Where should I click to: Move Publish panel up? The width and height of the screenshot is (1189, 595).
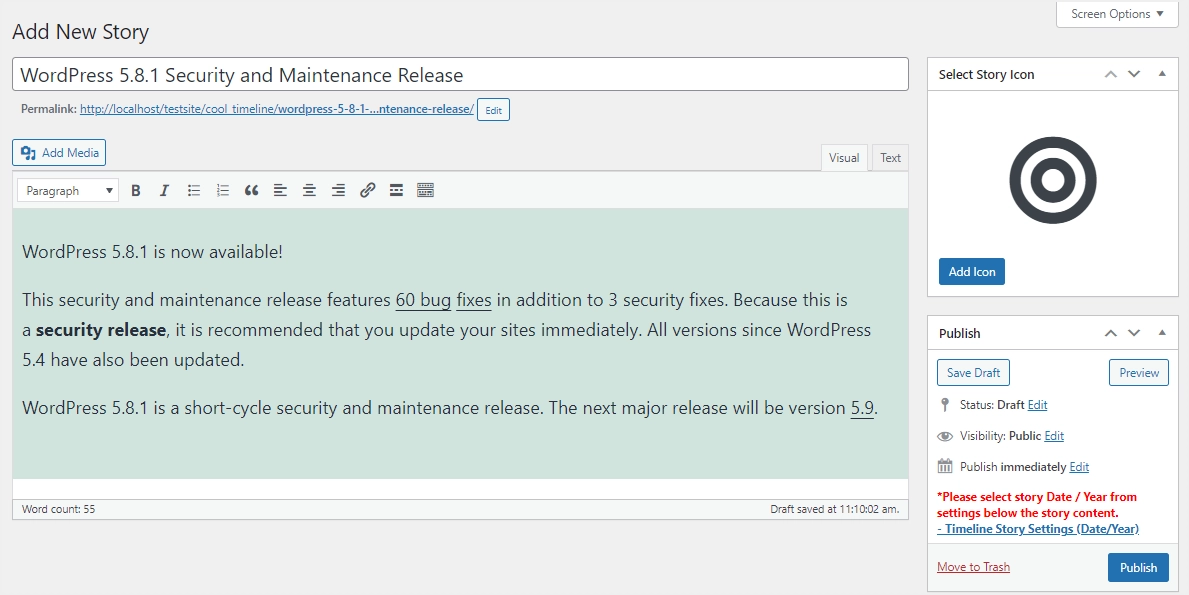pyautogui.click(x=1111, y=333)
